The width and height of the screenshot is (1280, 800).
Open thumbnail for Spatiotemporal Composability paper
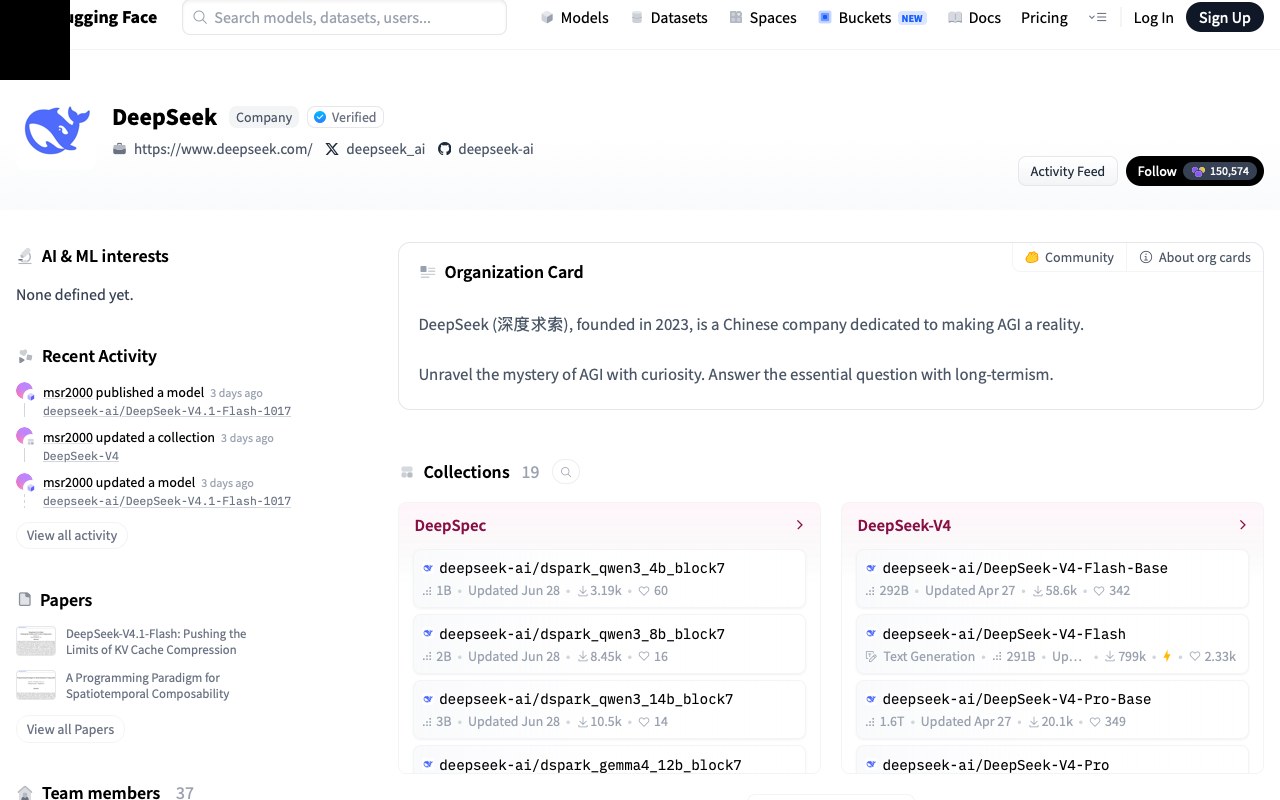(36, 685)
